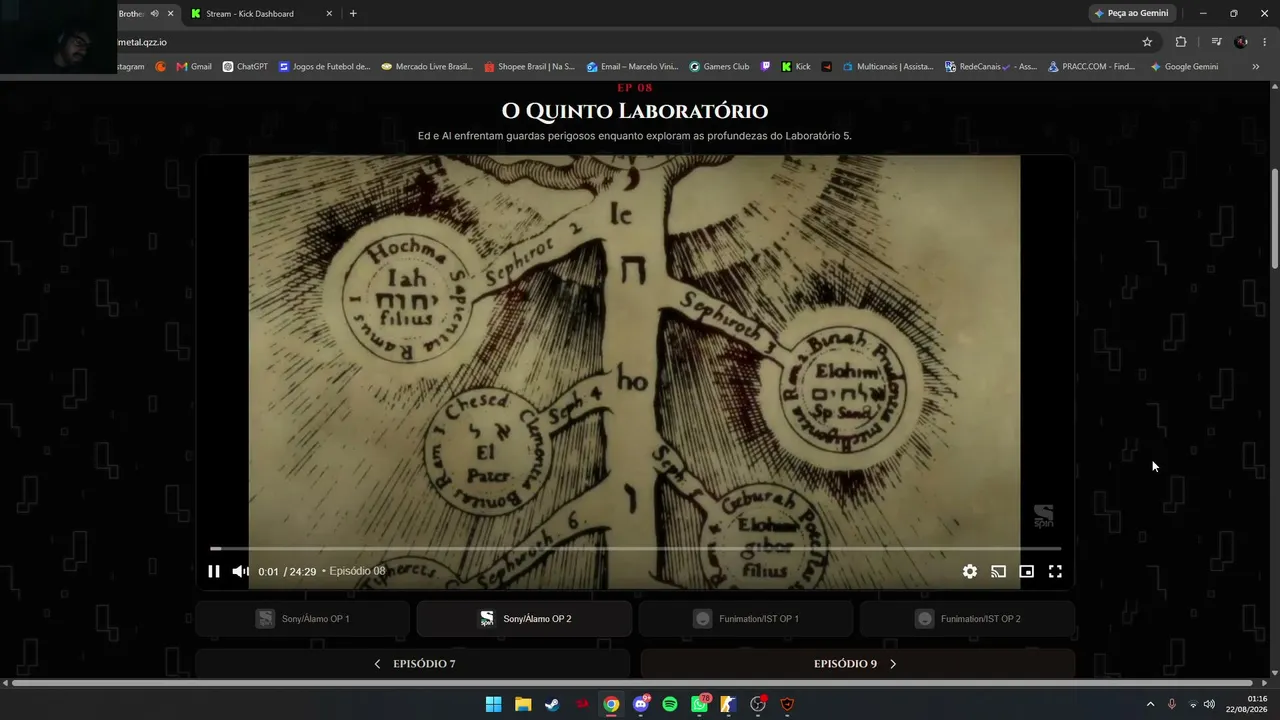Click the O Quinto Laboratório episode title
The width and height of the screenshot is (1280, 720).
(635, 111)
